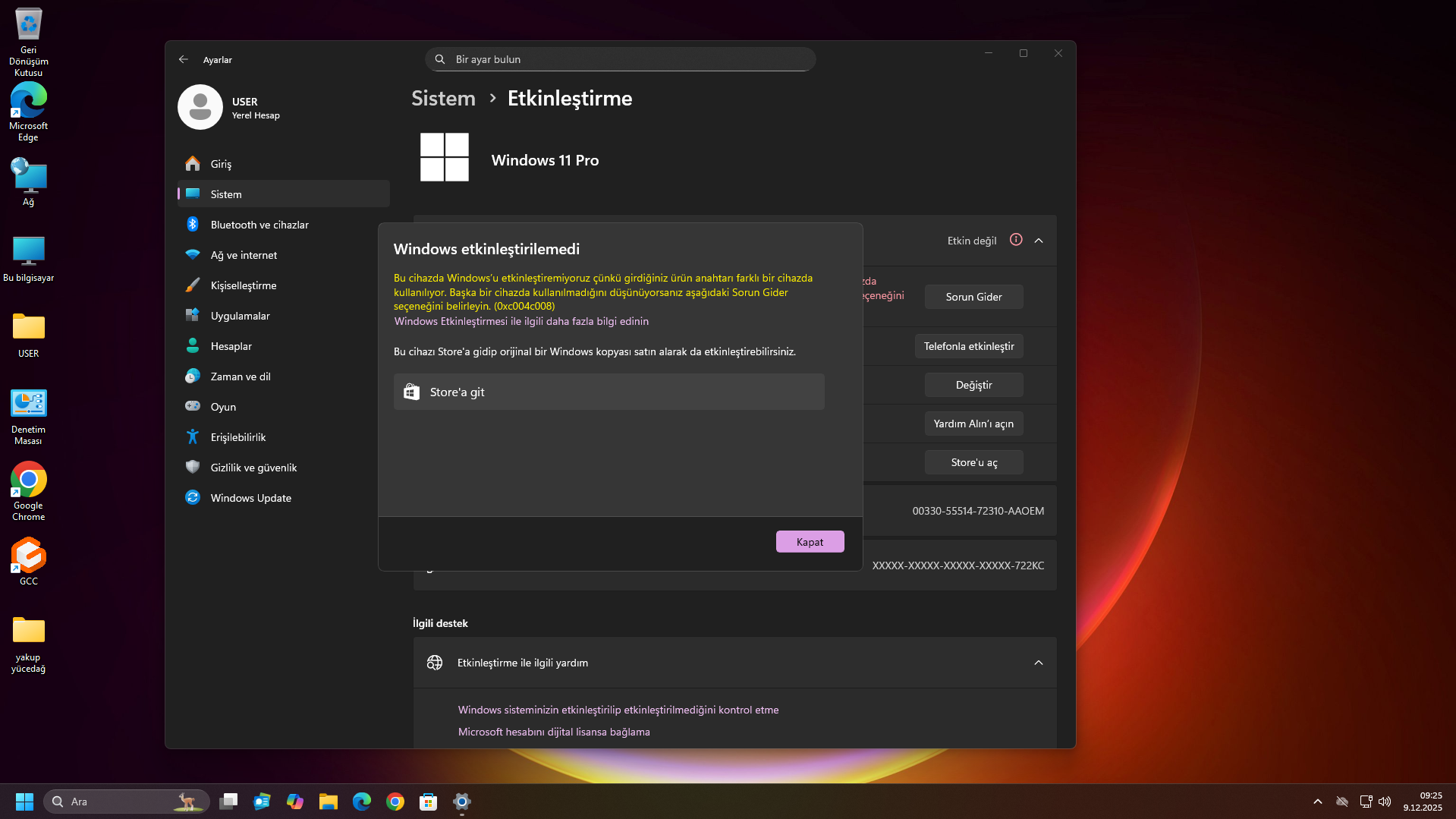The width and height of the screenshot is (1456, 819).
Task: Click the Windows 11 Pro logo
Action: coord(445,157)
